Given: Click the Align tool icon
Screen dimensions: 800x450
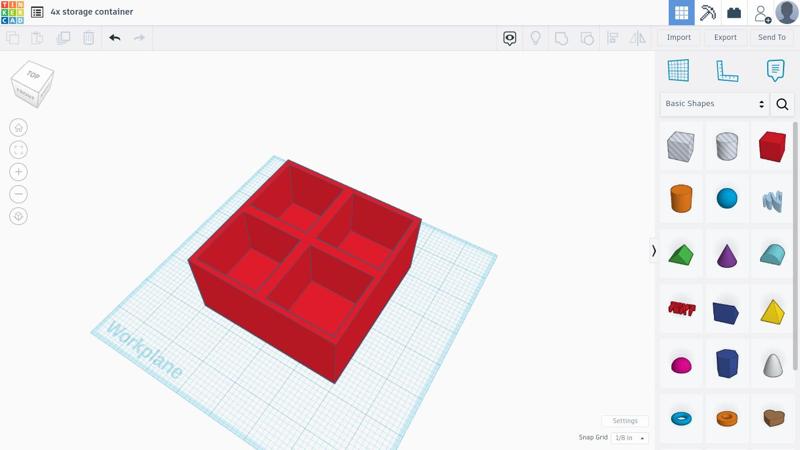Looking at the screenshot, I should pyautogui.click(x=613, y=38).
